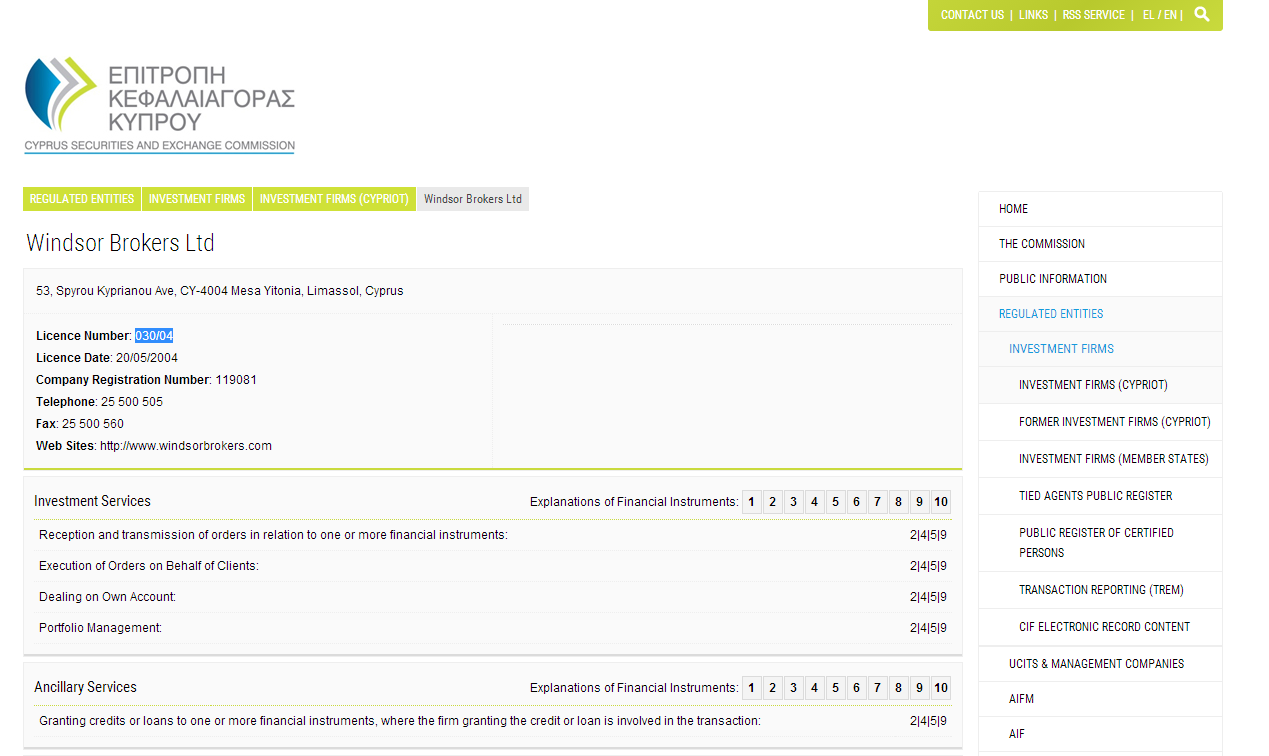Open instrument explanation 1 in Investment Services
This screenshot has height=756, width=1269.
[x=752, y=502]
